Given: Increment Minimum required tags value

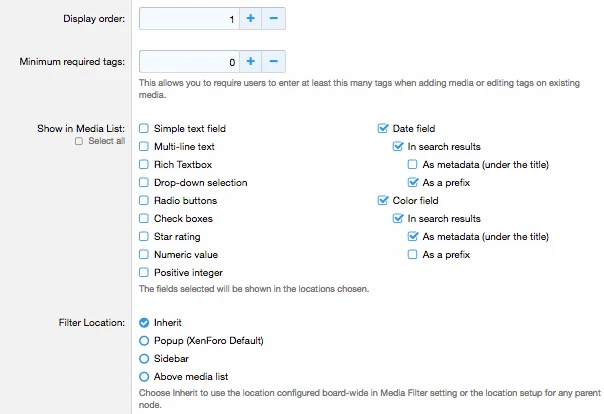Looking at the screenshot, I should point(251,62).
